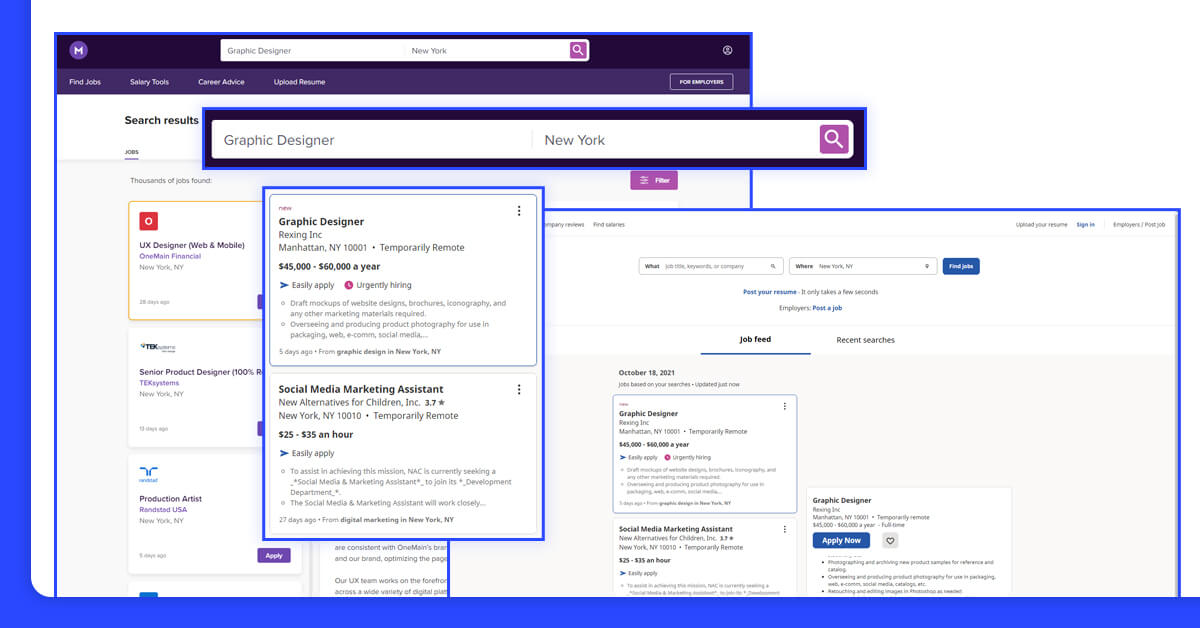
Task: Open Upload Resume in Monster navigation
Action: point(300,82)
